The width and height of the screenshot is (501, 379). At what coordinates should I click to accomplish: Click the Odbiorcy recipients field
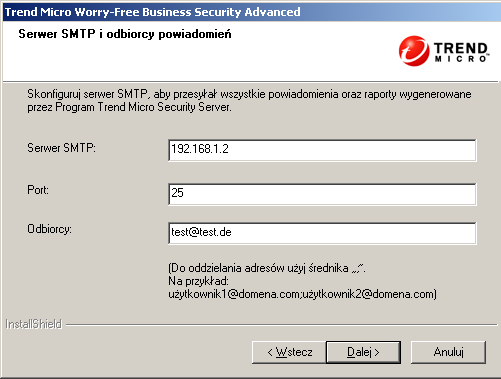[x=322, y=233]
